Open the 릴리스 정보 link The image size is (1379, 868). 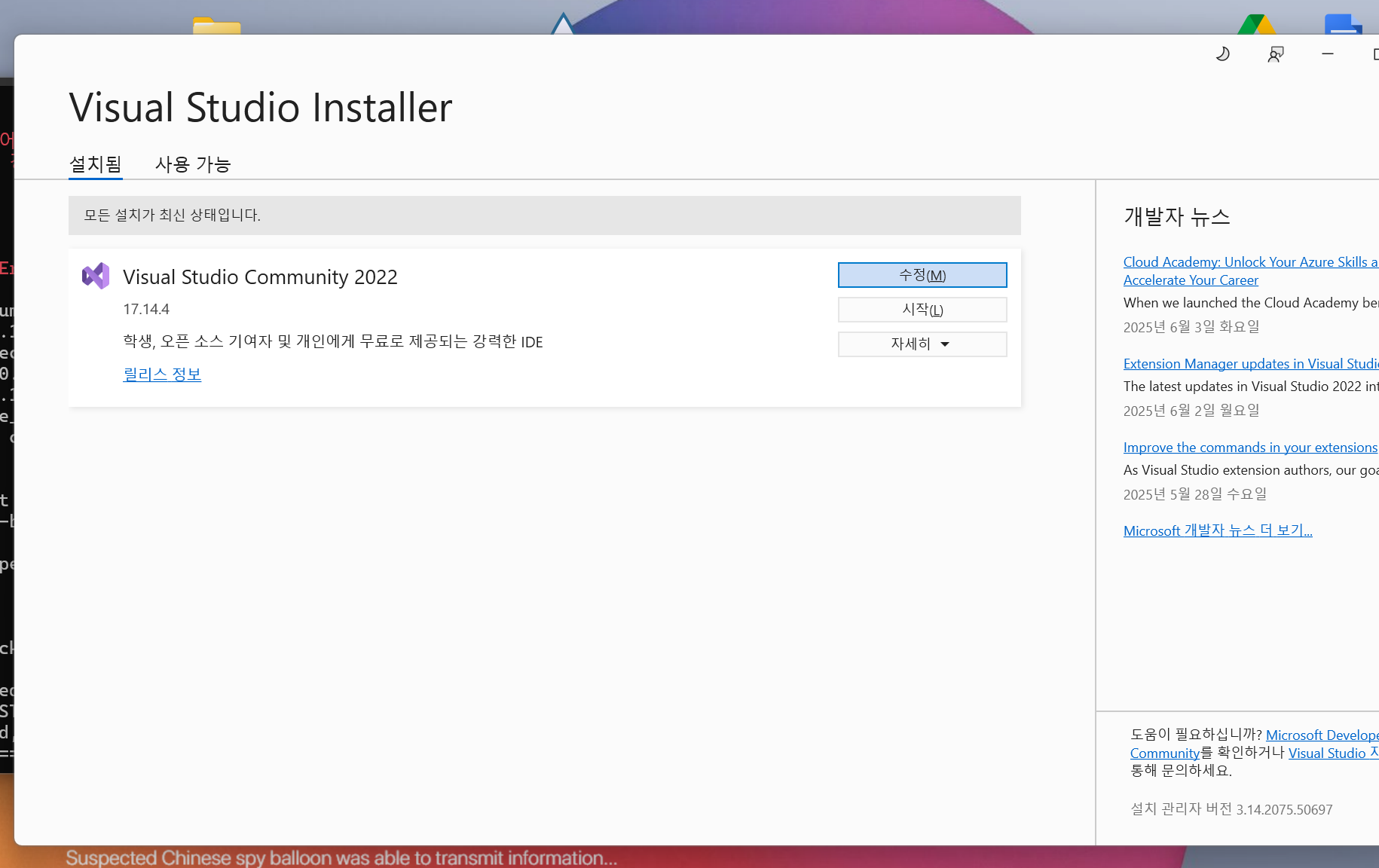(x=162, y=374)
